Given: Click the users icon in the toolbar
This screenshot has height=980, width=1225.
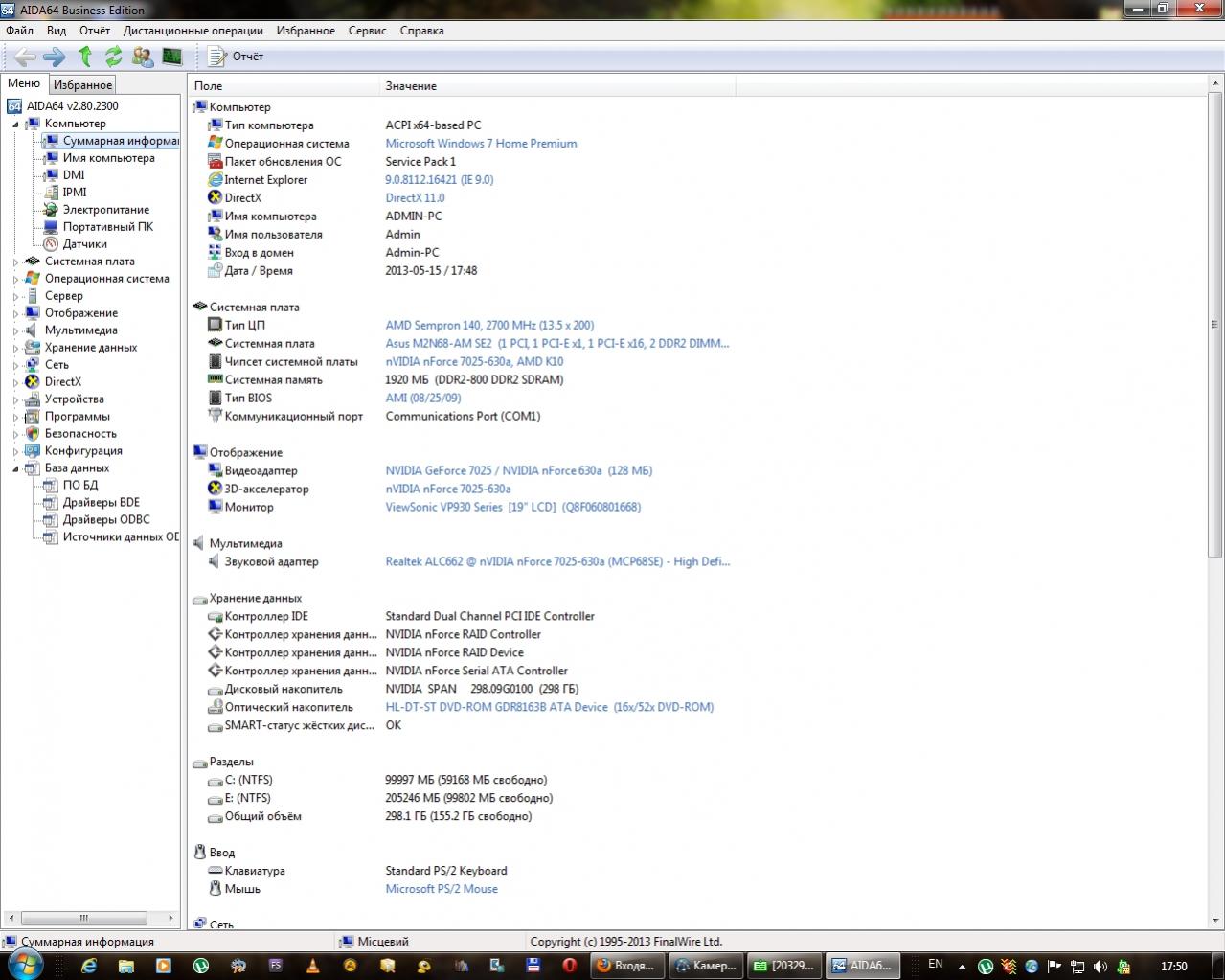Looking at the screenshot, I should tap(143, 57).
